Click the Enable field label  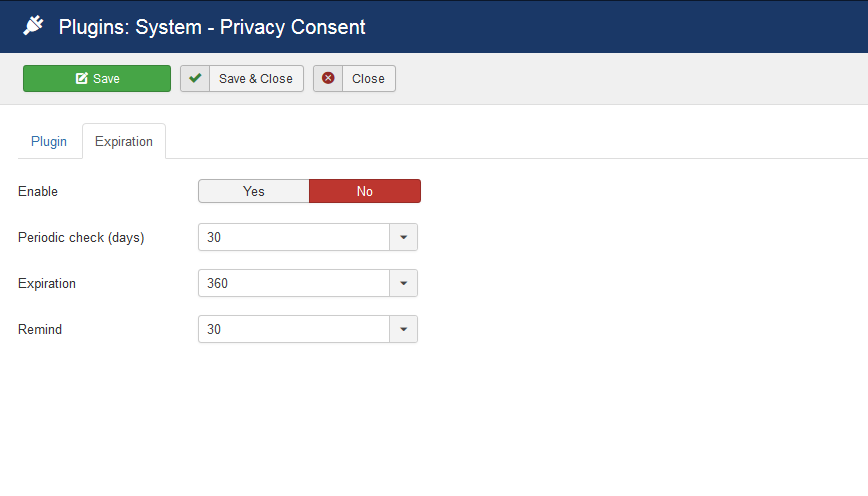(38, 191)
